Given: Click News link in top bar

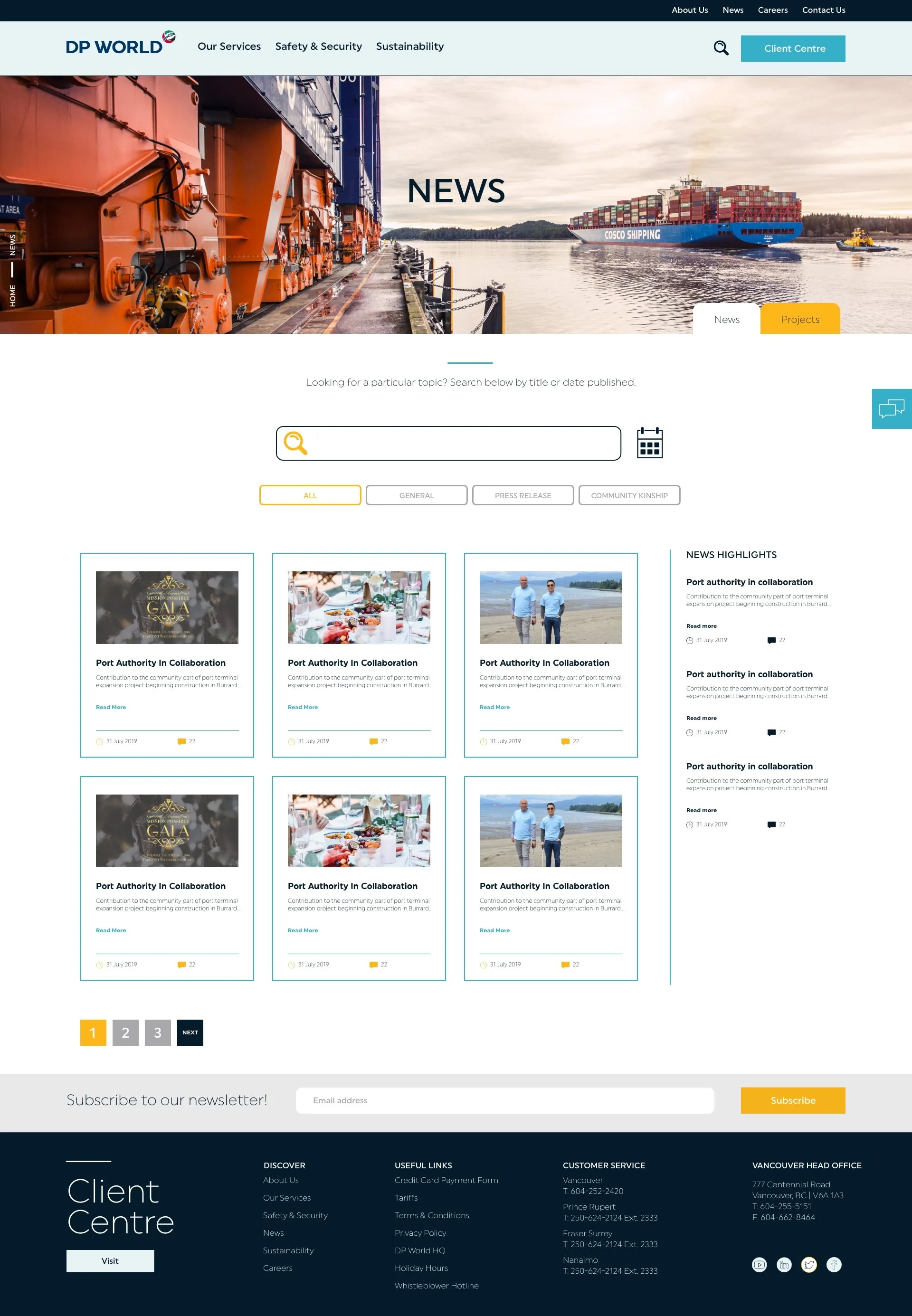Looking at the screenshot, I should (732, 9).
